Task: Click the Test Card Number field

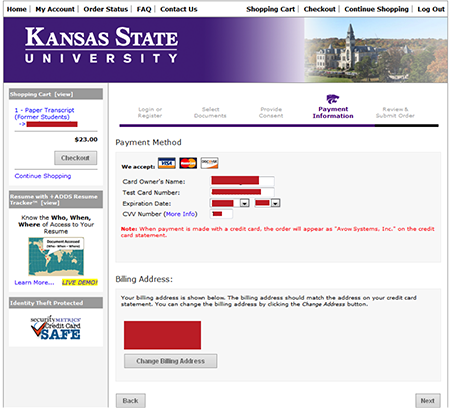Action: (x=242, y=192)
